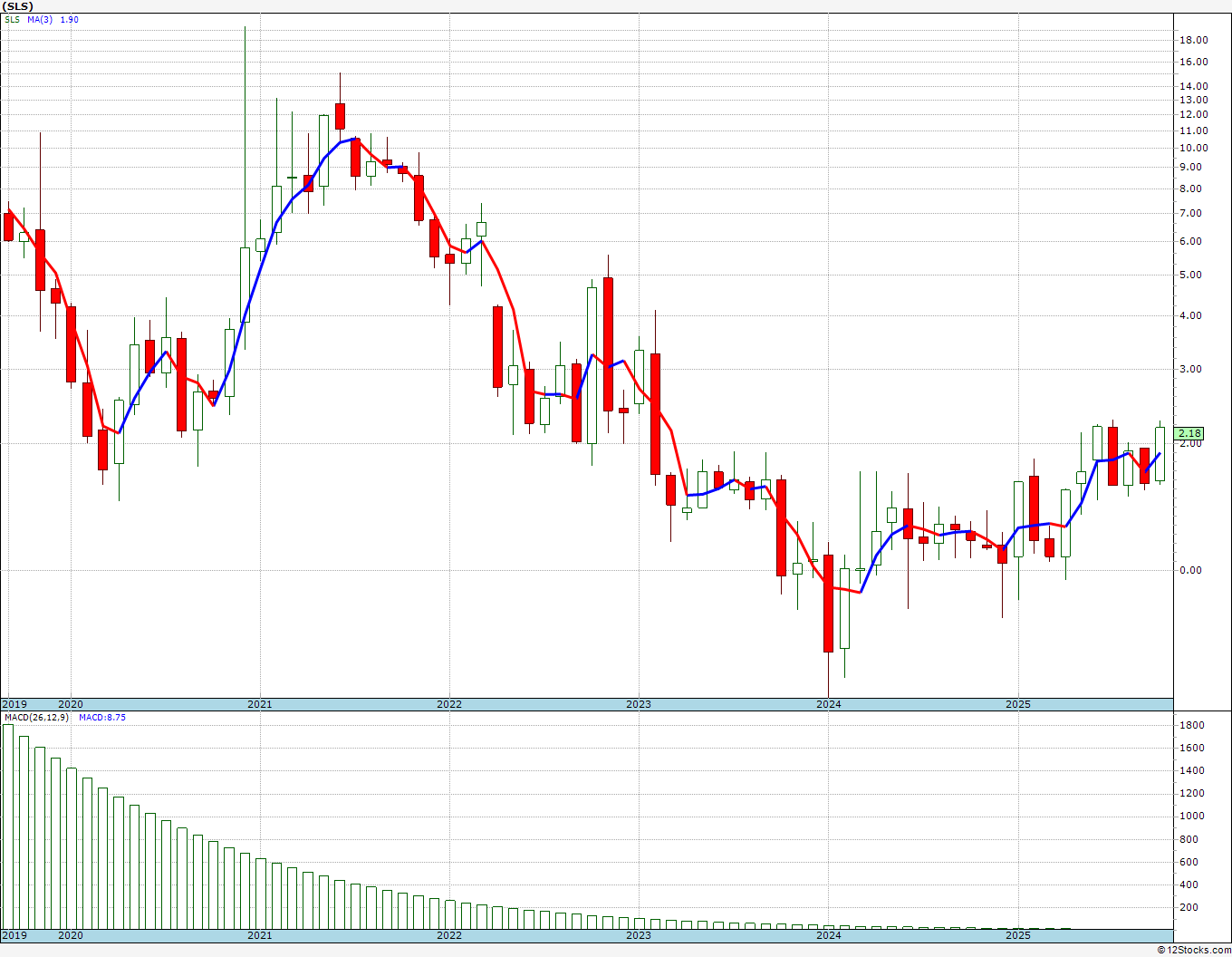Click the 2020 year marker on price timeline
1232x957 pixels.
(x=70, y=704)
